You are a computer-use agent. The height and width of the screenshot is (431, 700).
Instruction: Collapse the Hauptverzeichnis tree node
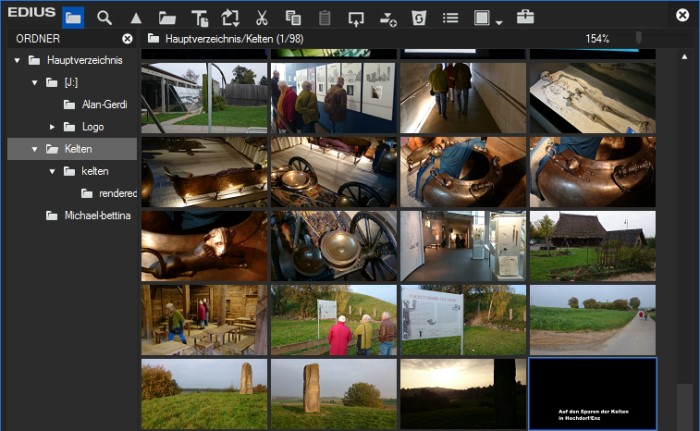click(x=17, y=60)
